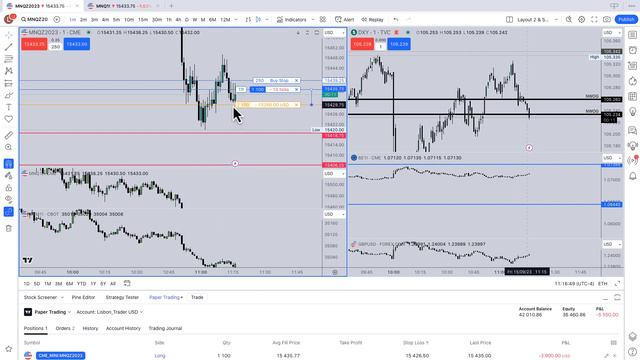Click the blue buy price button on MNQZ2023
The height and width of the screenshot is (360, 640).
point(77,44)
